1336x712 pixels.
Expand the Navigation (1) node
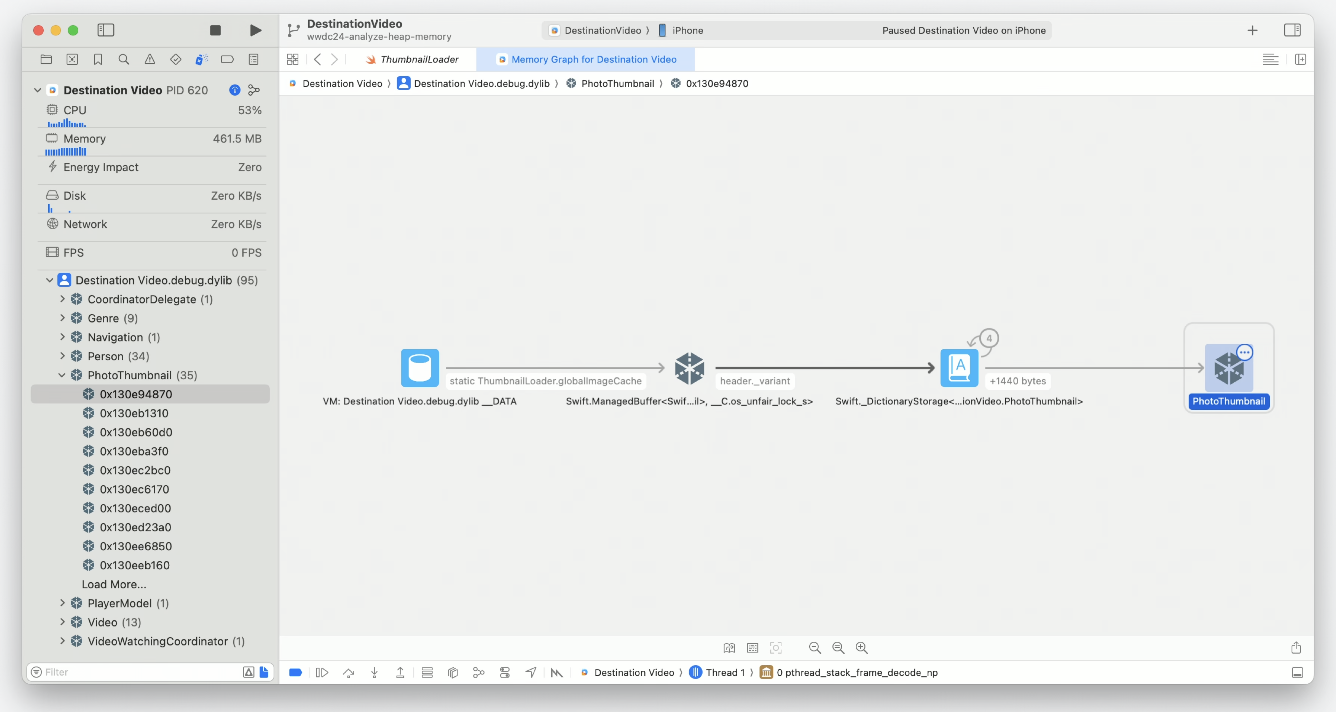62,337
